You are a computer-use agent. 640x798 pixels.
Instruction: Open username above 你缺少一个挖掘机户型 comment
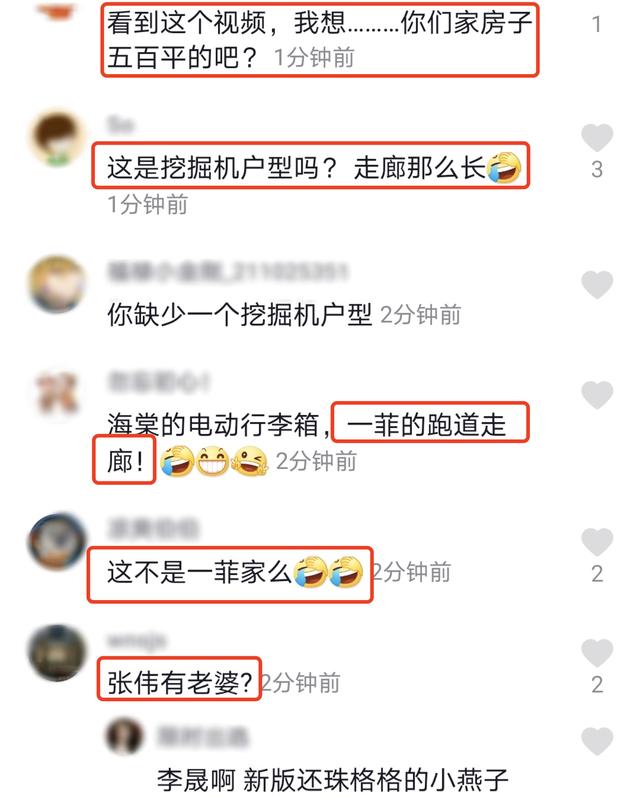[x=227, y=271]
